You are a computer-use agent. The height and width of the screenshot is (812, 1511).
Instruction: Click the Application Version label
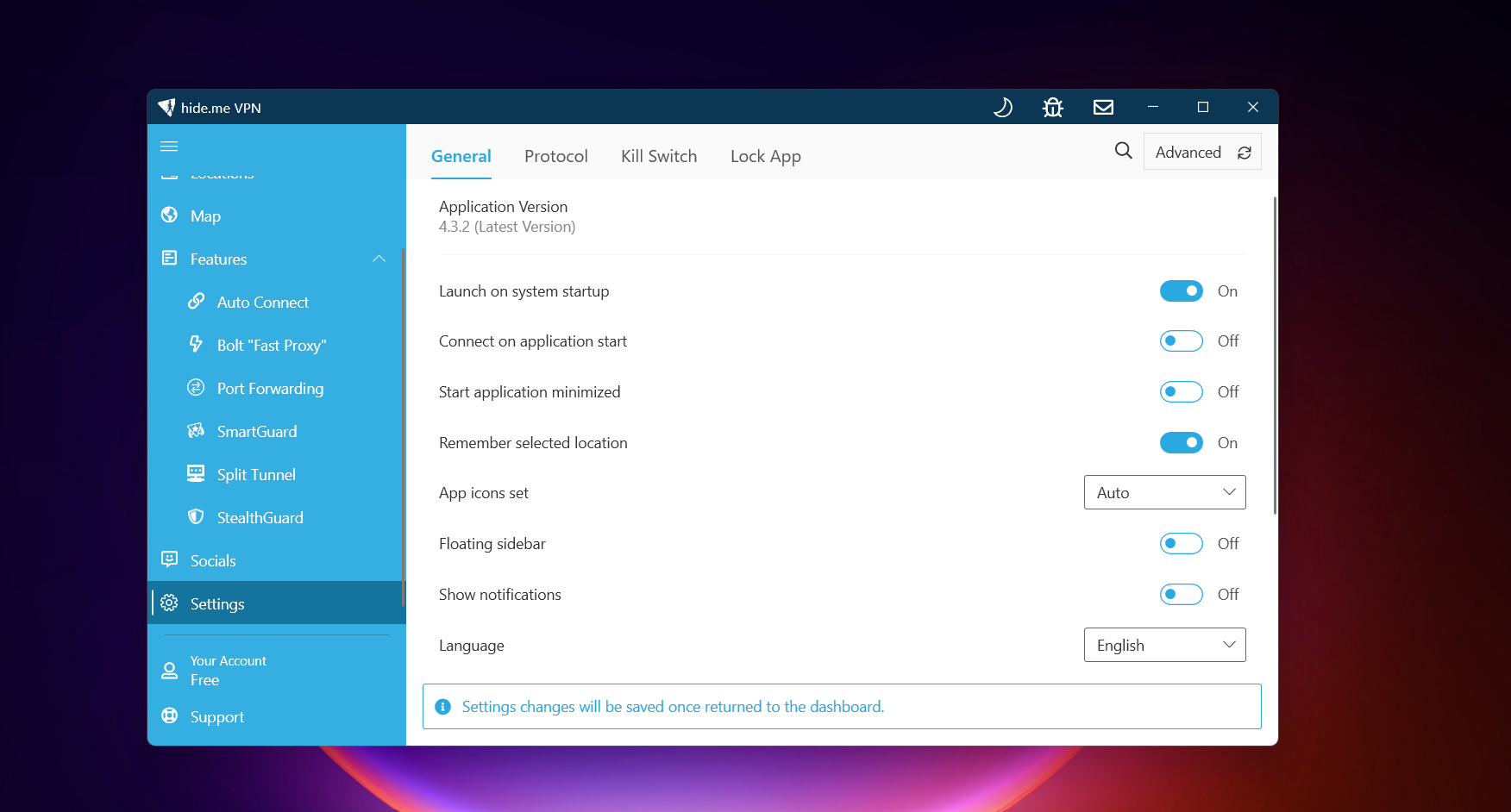(x=503, y=207)
